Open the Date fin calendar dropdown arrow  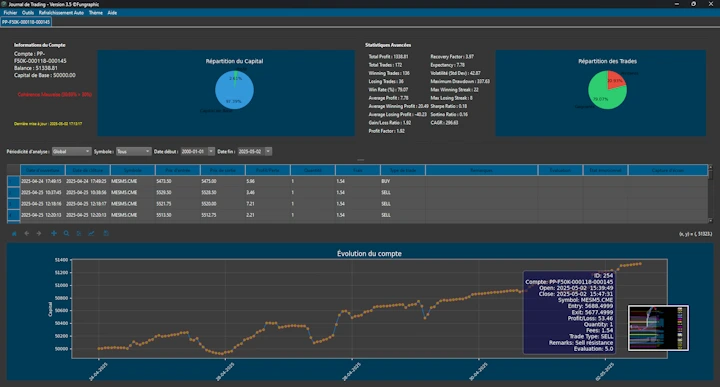[x=268, y=151]
